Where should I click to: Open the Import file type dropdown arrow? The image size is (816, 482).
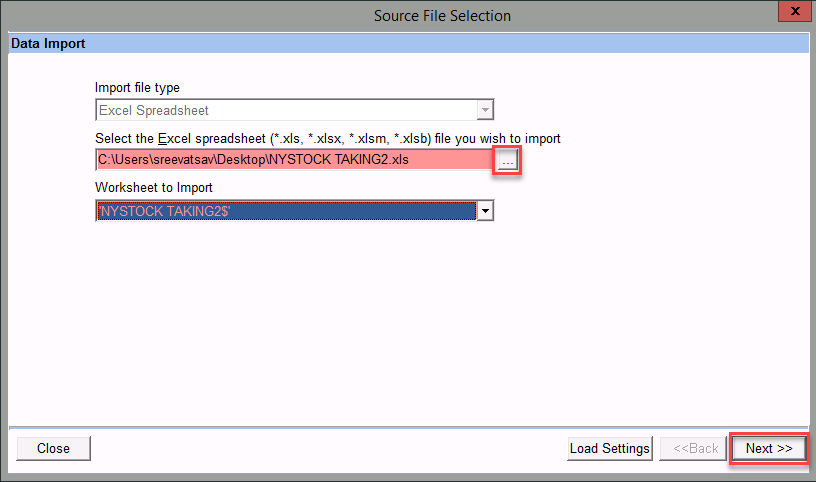coord(485,110)
